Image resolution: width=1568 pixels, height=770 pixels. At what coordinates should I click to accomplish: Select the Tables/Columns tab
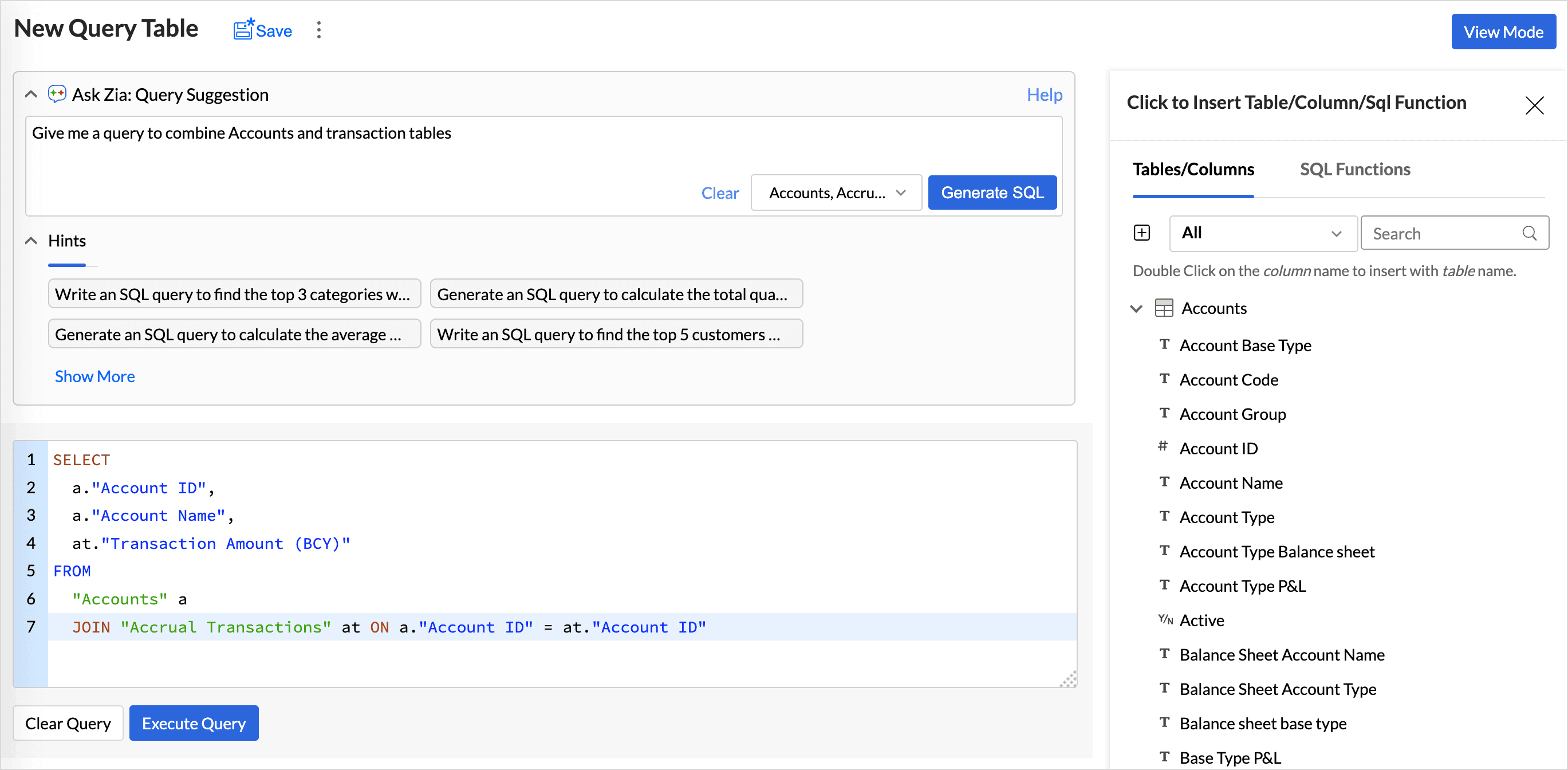[x=1192, y=170]
